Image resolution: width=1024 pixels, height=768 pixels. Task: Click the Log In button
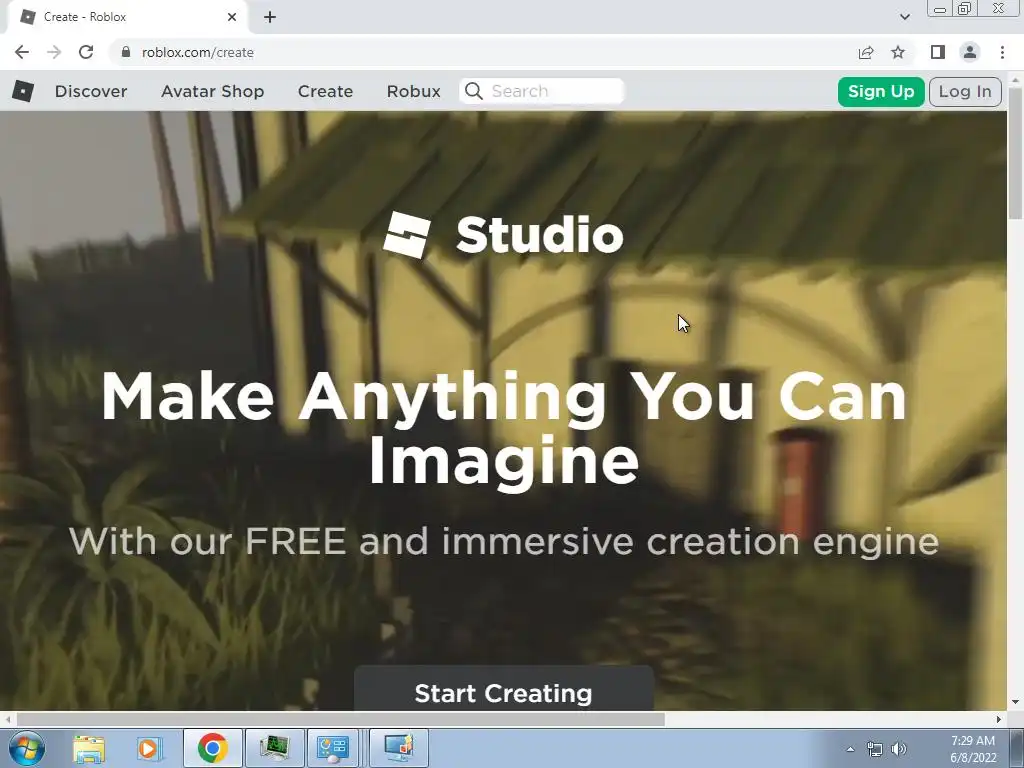coord(965,91)
